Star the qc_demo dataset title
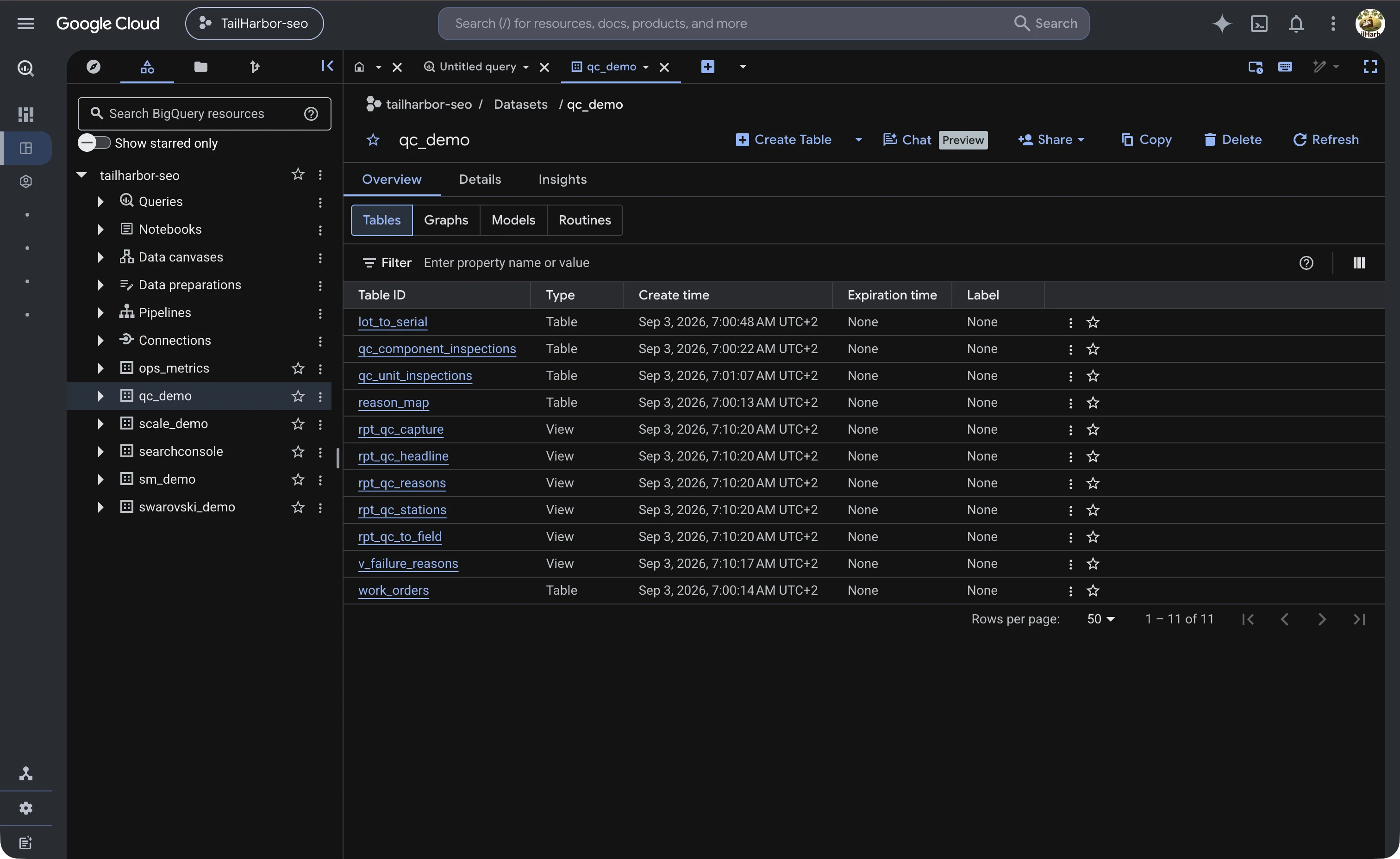The width and height of the screenshot is (1400, 859). (x=373, y=140)
